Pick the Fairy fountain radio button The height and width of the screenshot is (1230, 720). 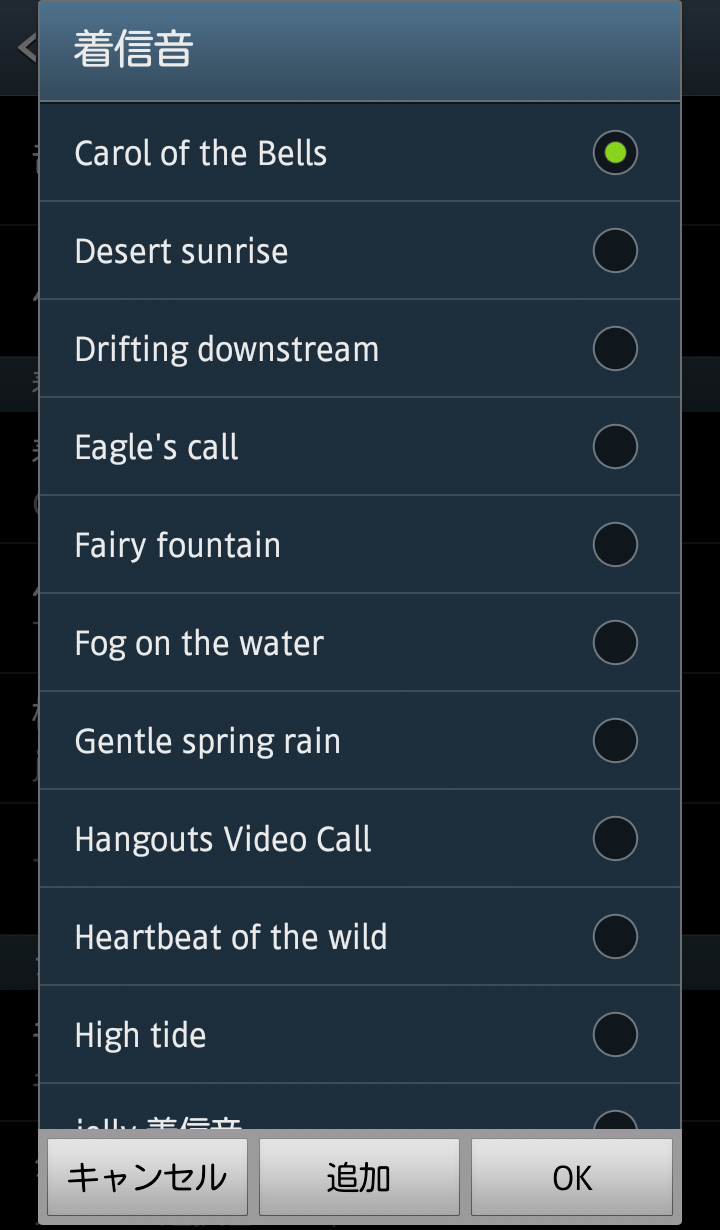[x=615, y=545]
